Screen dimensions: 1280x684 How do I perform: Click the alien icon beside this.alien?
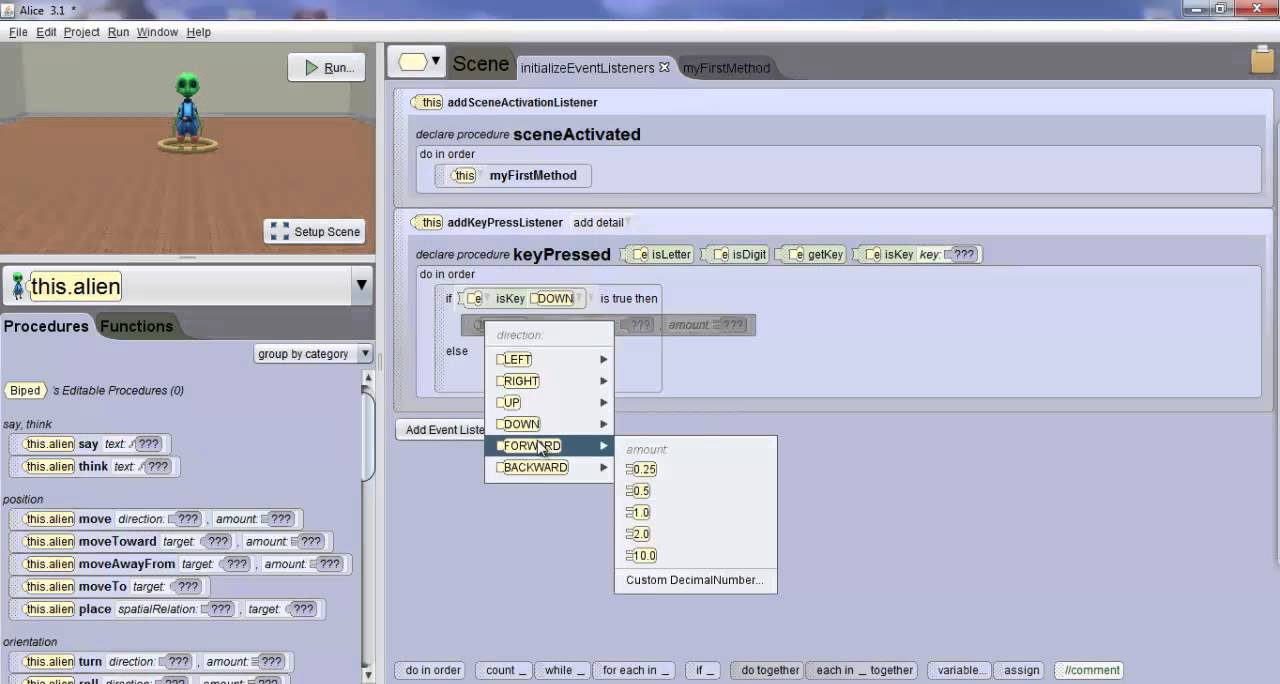17,287
